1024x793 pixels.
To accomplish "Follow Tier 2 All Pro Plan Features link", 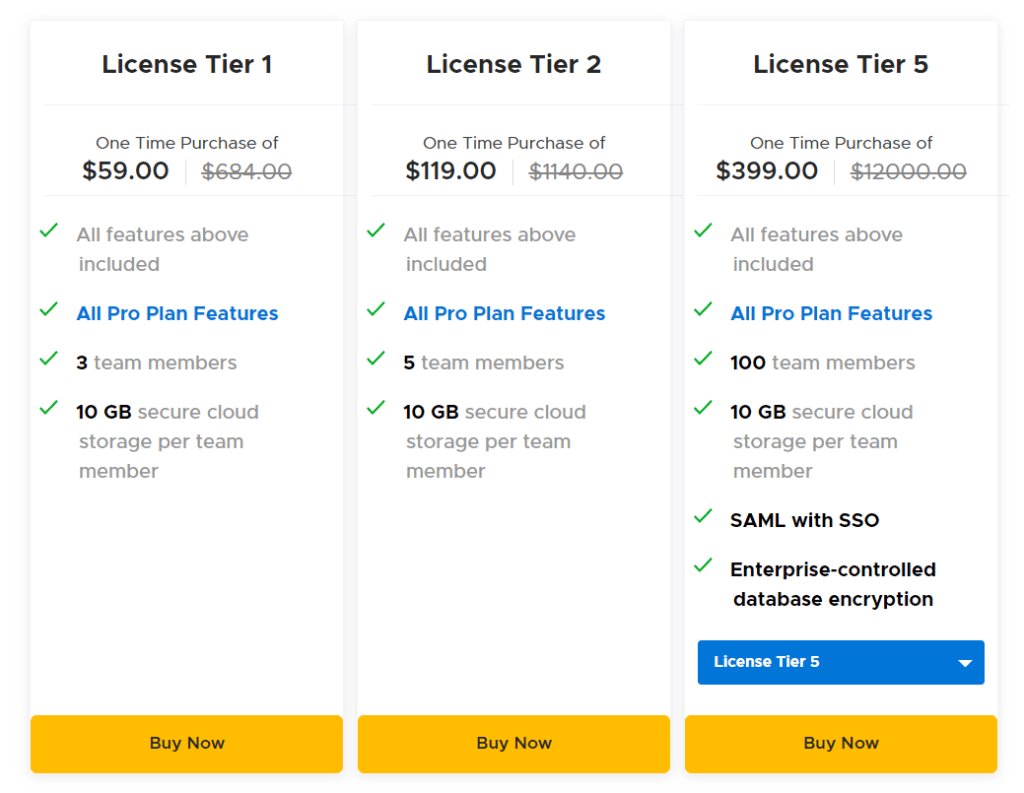I will pyautogui.click(x=504, y=313).
